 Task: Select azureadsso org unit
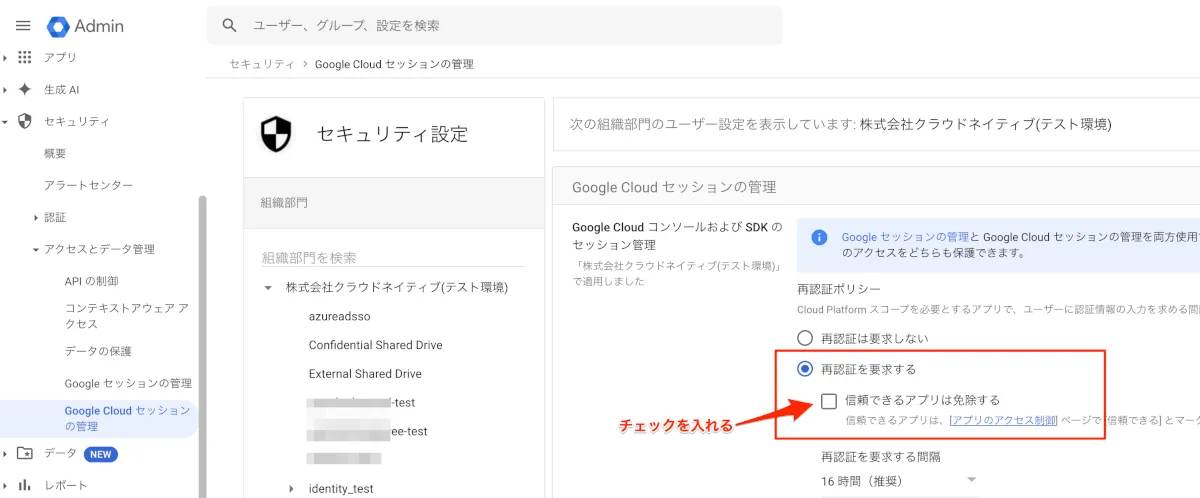point(340,315)
